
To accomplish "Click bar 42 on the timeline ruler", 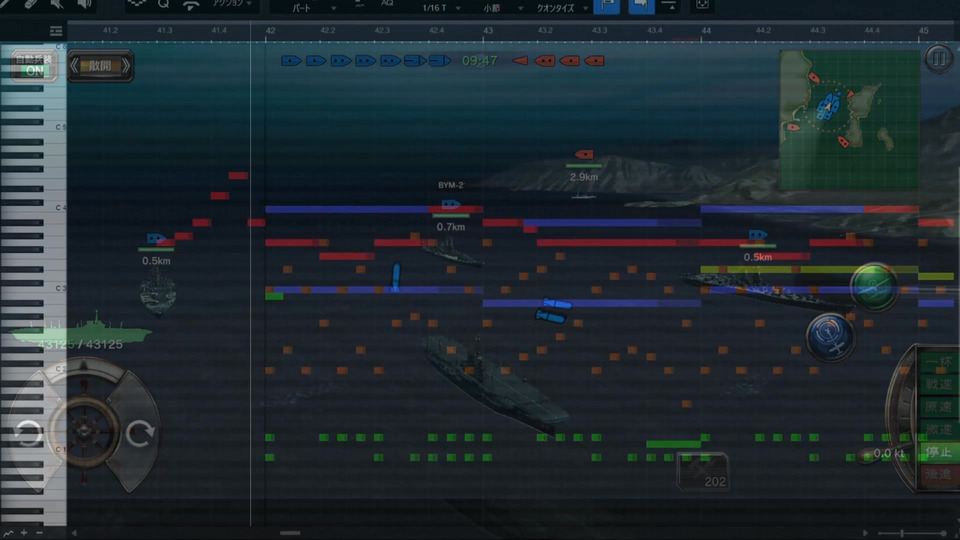I will 270,30.
